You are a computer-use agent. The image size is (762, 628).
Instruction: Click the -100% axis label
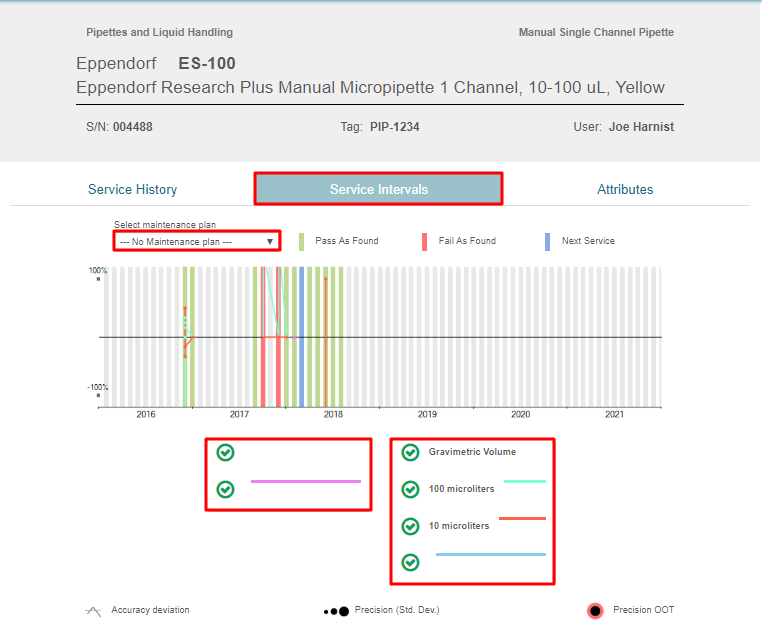(x=97, y=387)
